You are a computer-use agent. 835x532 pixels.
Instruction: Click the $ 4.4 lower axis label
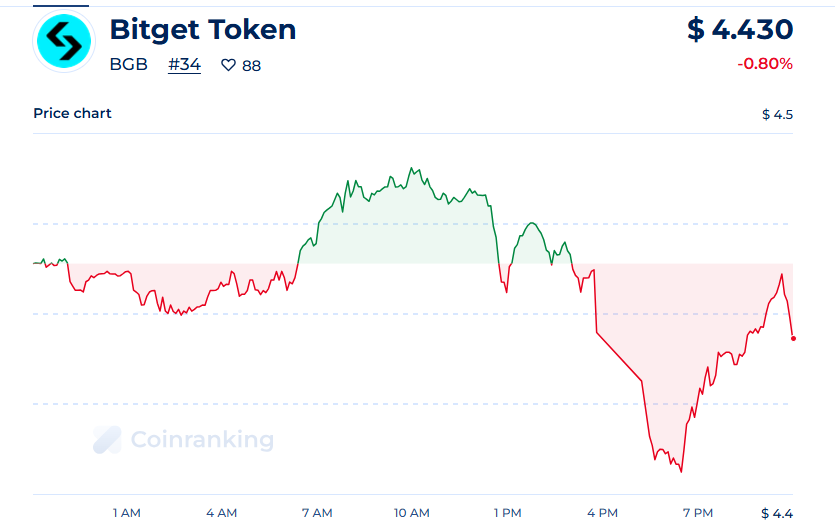(777, 513)
